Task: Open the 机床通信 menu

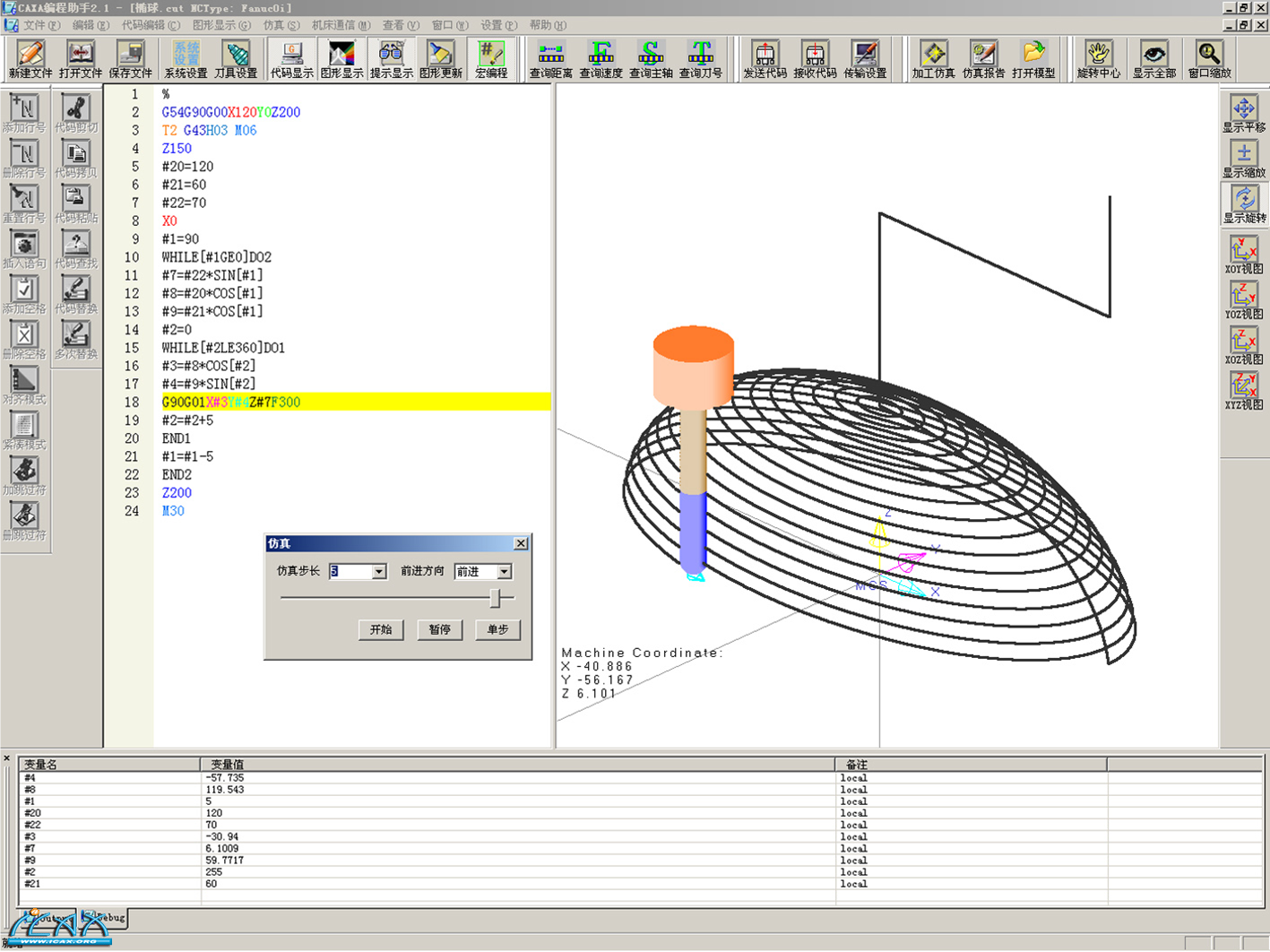Action: click(x=340, y=25)
